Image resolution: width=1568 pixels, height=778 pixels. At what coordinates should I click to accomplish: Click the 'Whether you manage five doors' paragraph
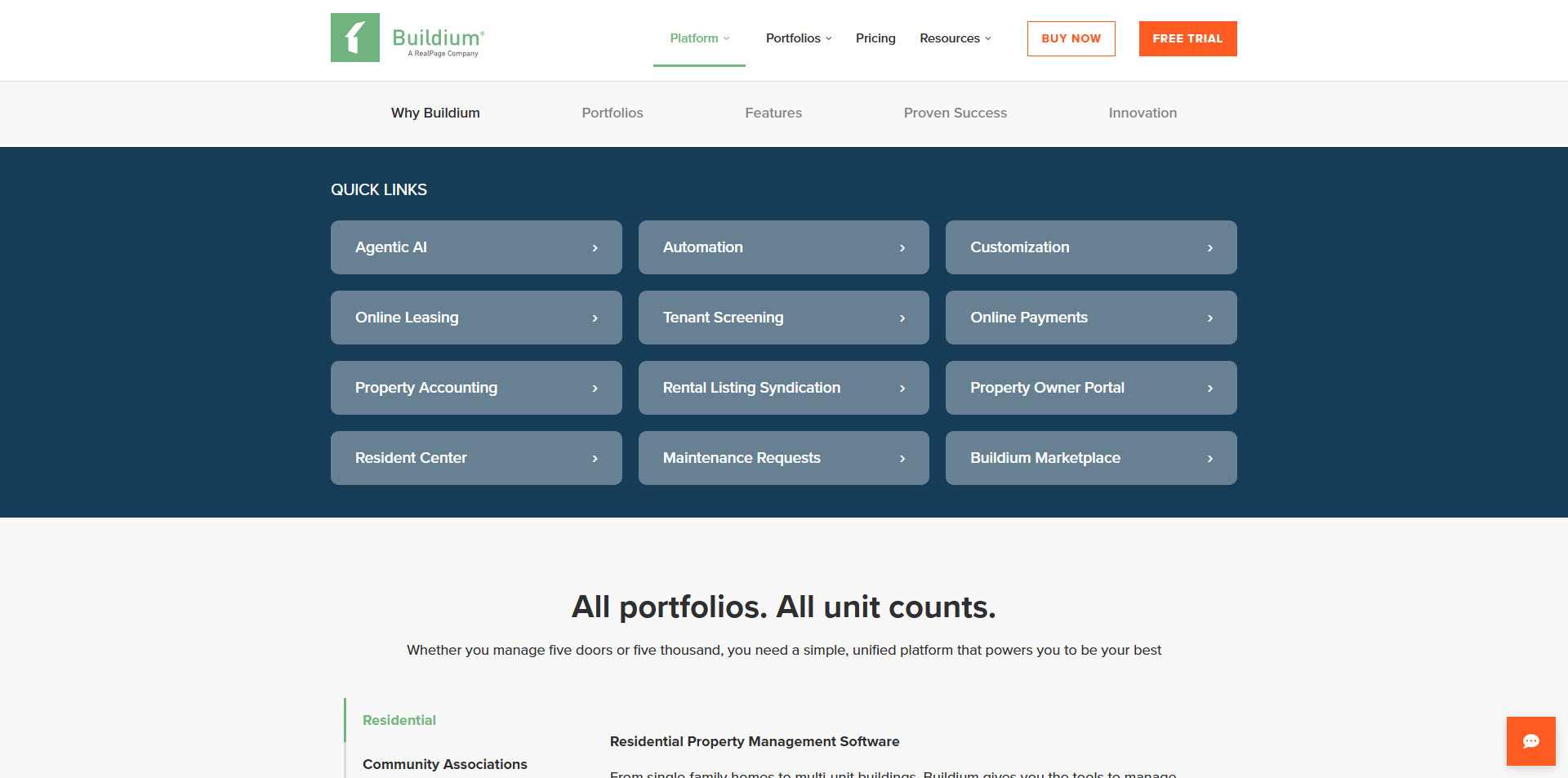(x=784, y=650)
